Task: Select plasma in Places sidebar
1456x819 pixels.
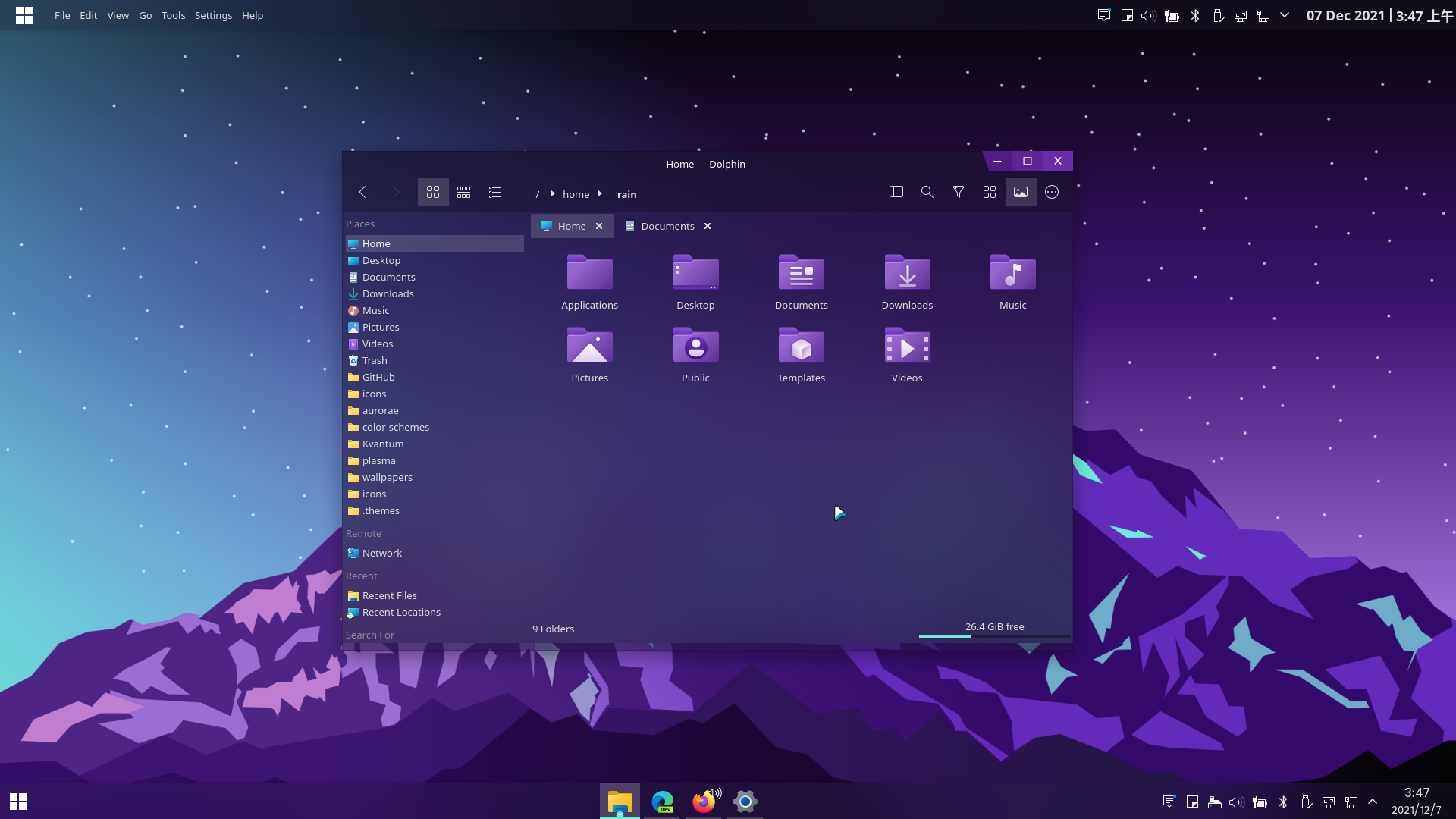Action: tap(435, 460)
